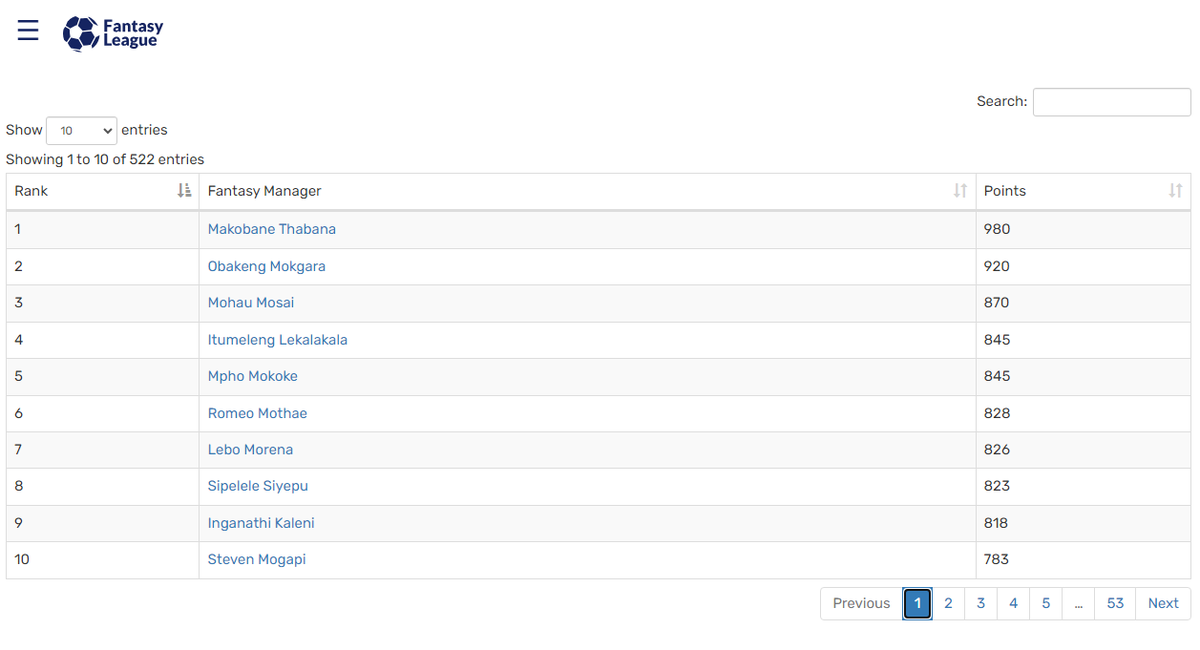Go to pagination page 3
Image resolution: width=1200 pixels, height=650 pixels.
[x=981, y=603]
